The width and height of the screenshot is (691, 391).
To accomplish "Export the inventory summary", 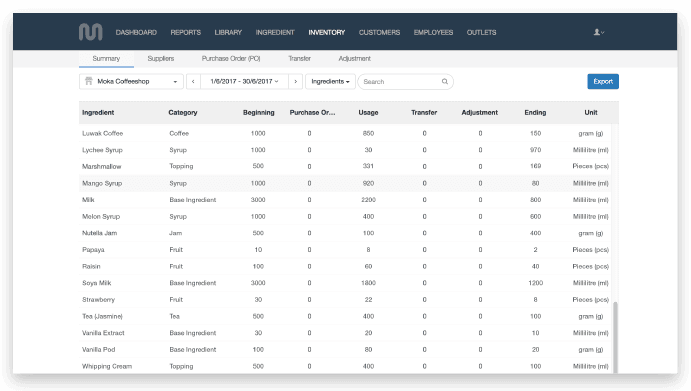I will click(603, 82).
